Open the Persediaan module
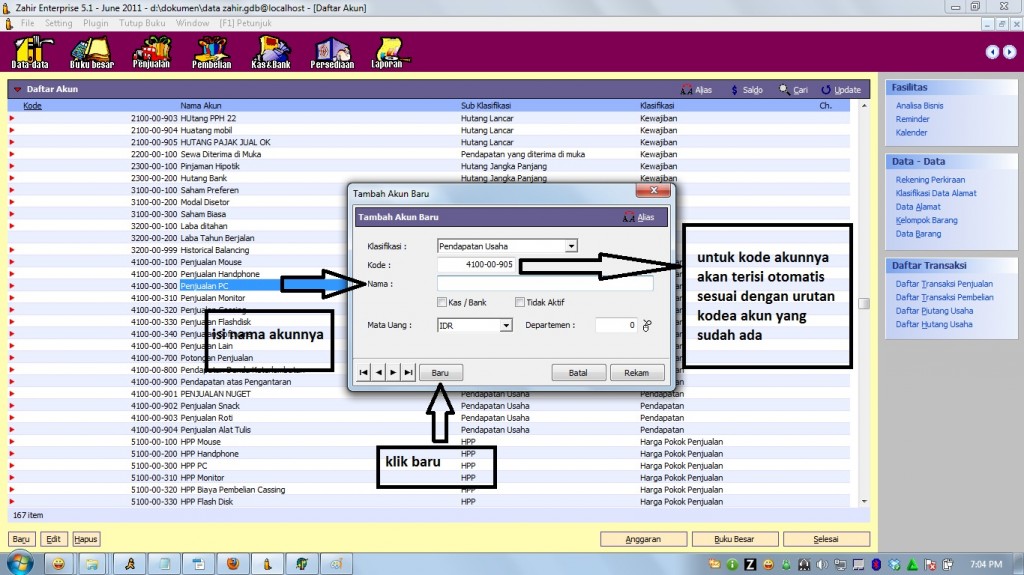The image size is (1024, 575). (x=331, y=51)
